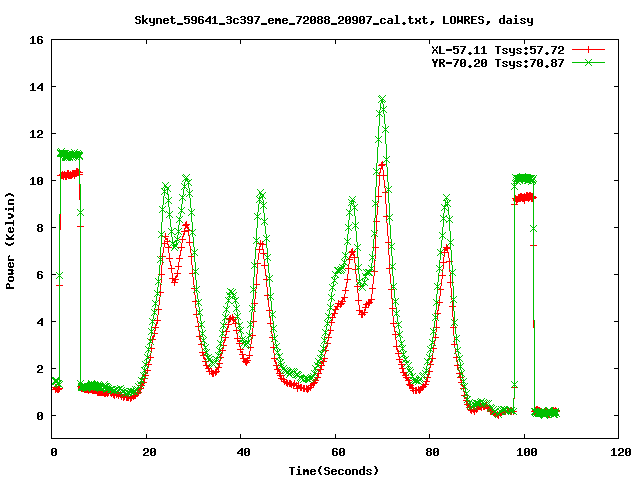Click the red calibration plateau near 100 seconds
The width and height of the screenshot is (640, 480).
524,198
